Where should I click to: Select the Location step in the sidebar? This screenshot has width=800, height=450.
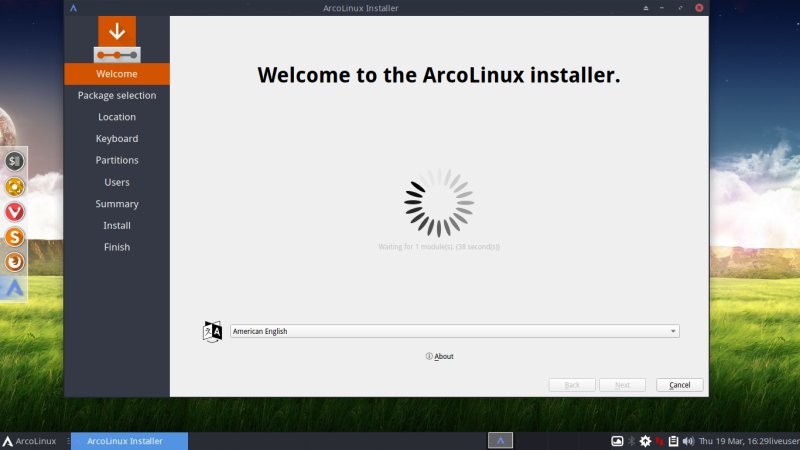pos(117,117)
